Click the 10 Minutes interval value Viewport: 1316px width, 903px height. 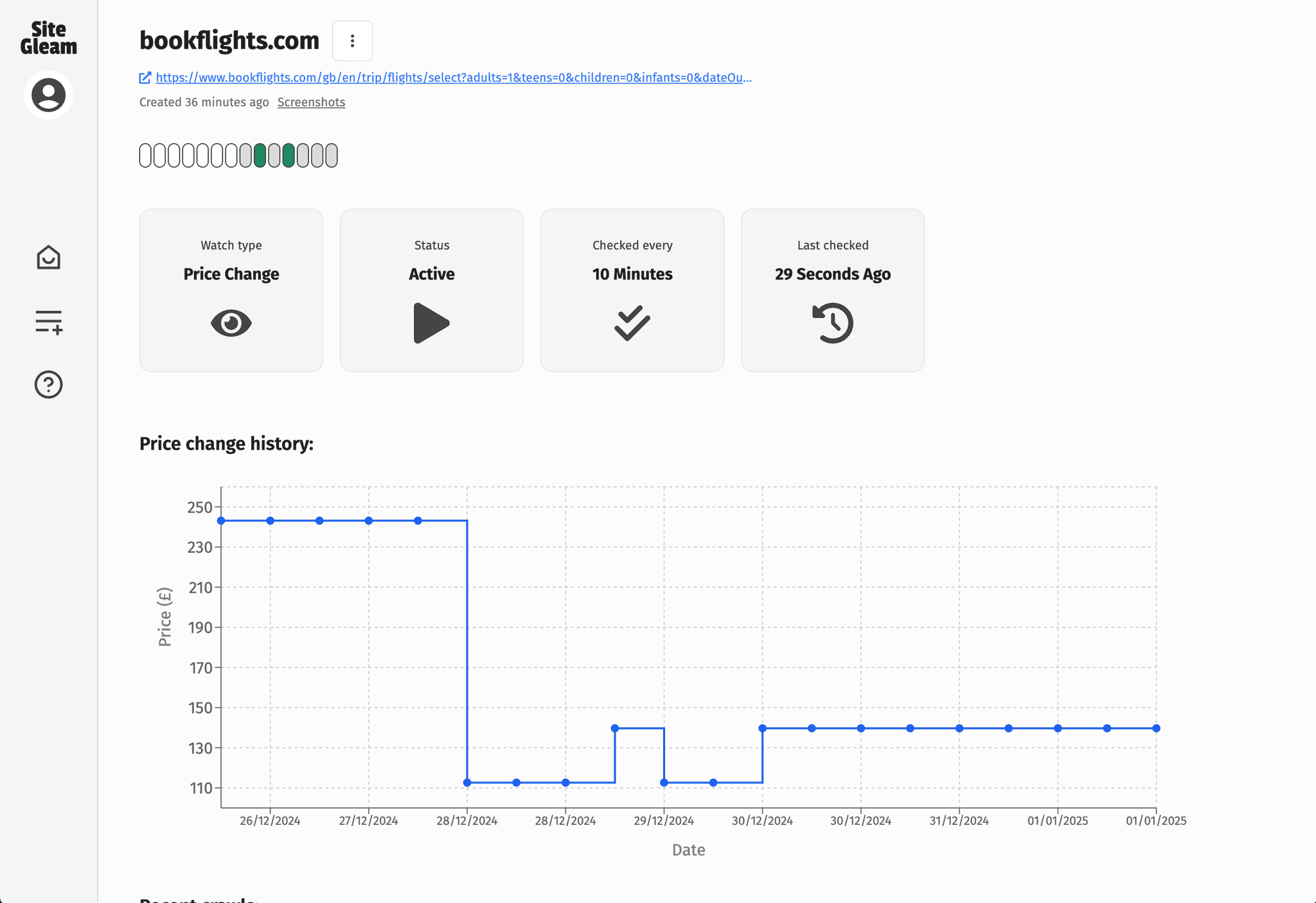[x=632, y=274]
